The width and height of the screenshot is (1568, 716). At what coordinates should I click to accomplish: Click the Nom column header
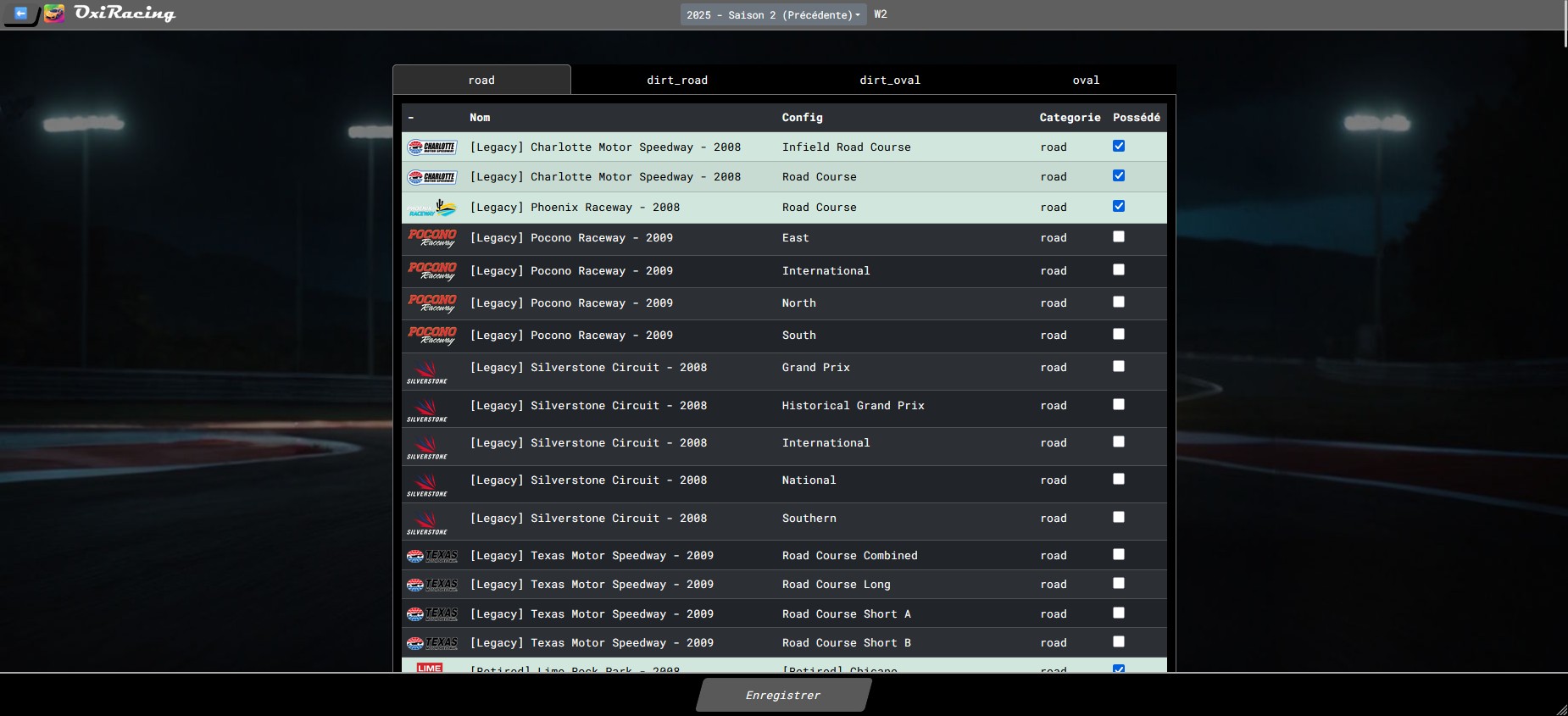[x=480, y=118]
